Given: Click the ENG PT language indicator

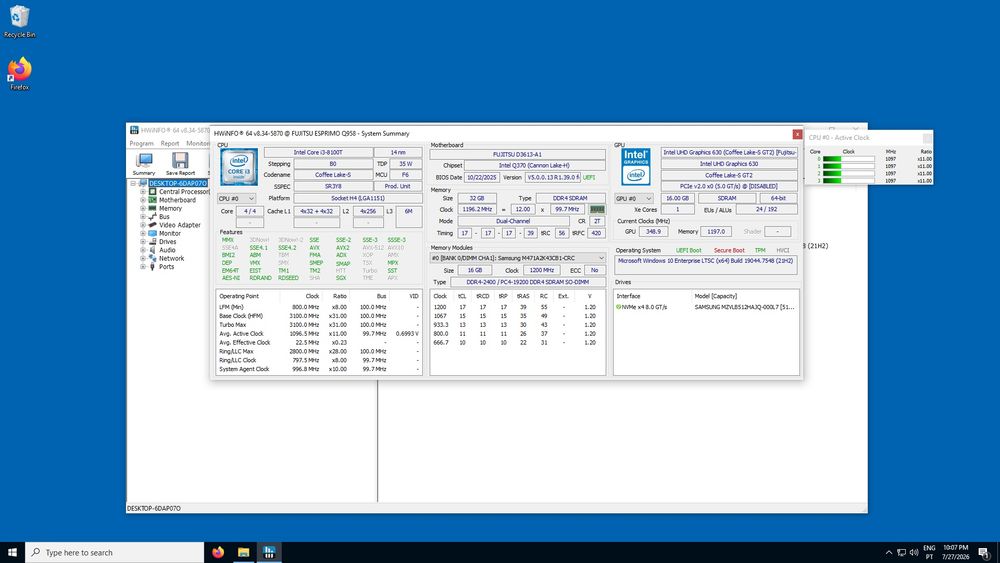Looking at the screenshot, I should 929,552.
